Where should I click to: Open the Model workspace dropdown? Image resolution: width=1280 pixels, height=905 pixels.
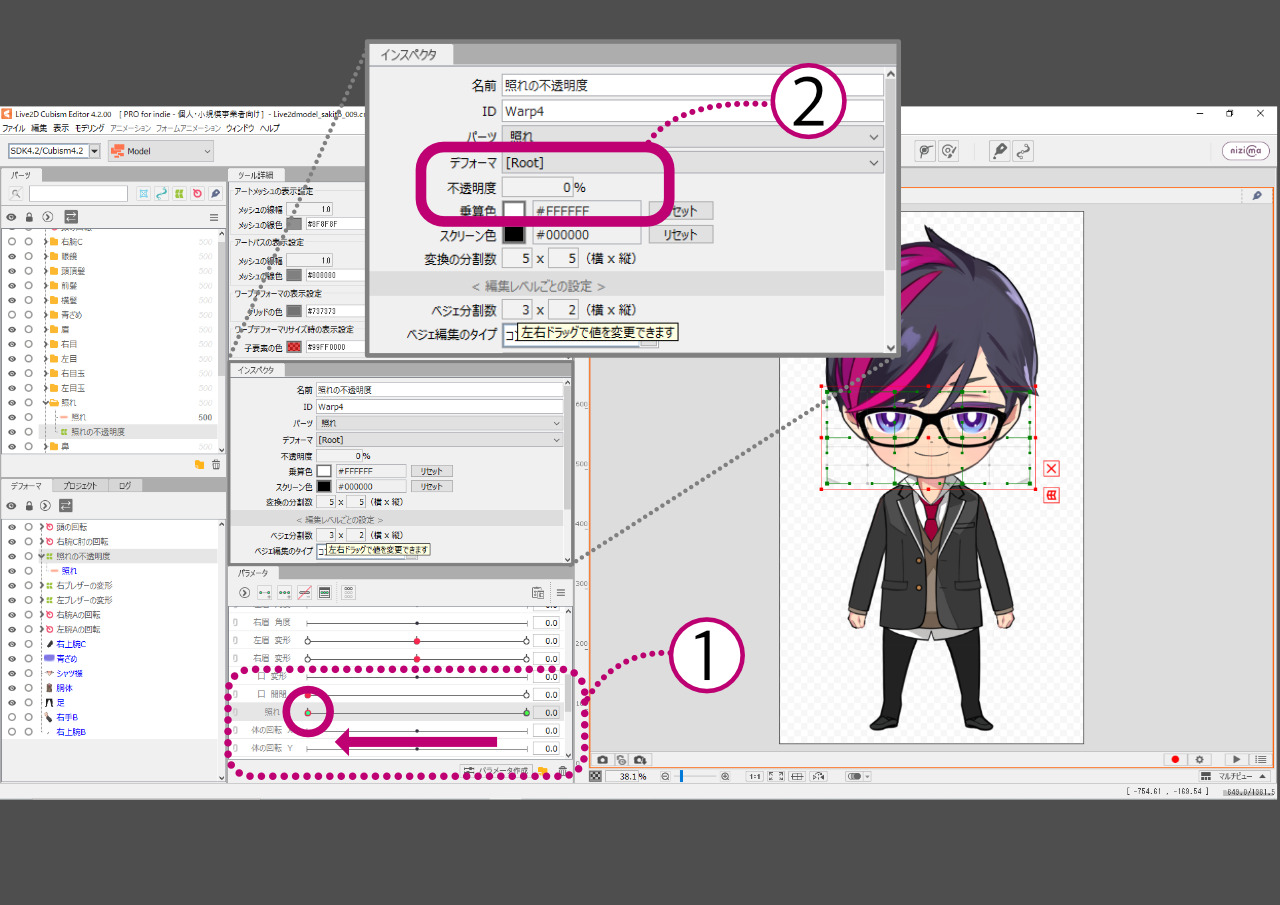pos(161,151)
